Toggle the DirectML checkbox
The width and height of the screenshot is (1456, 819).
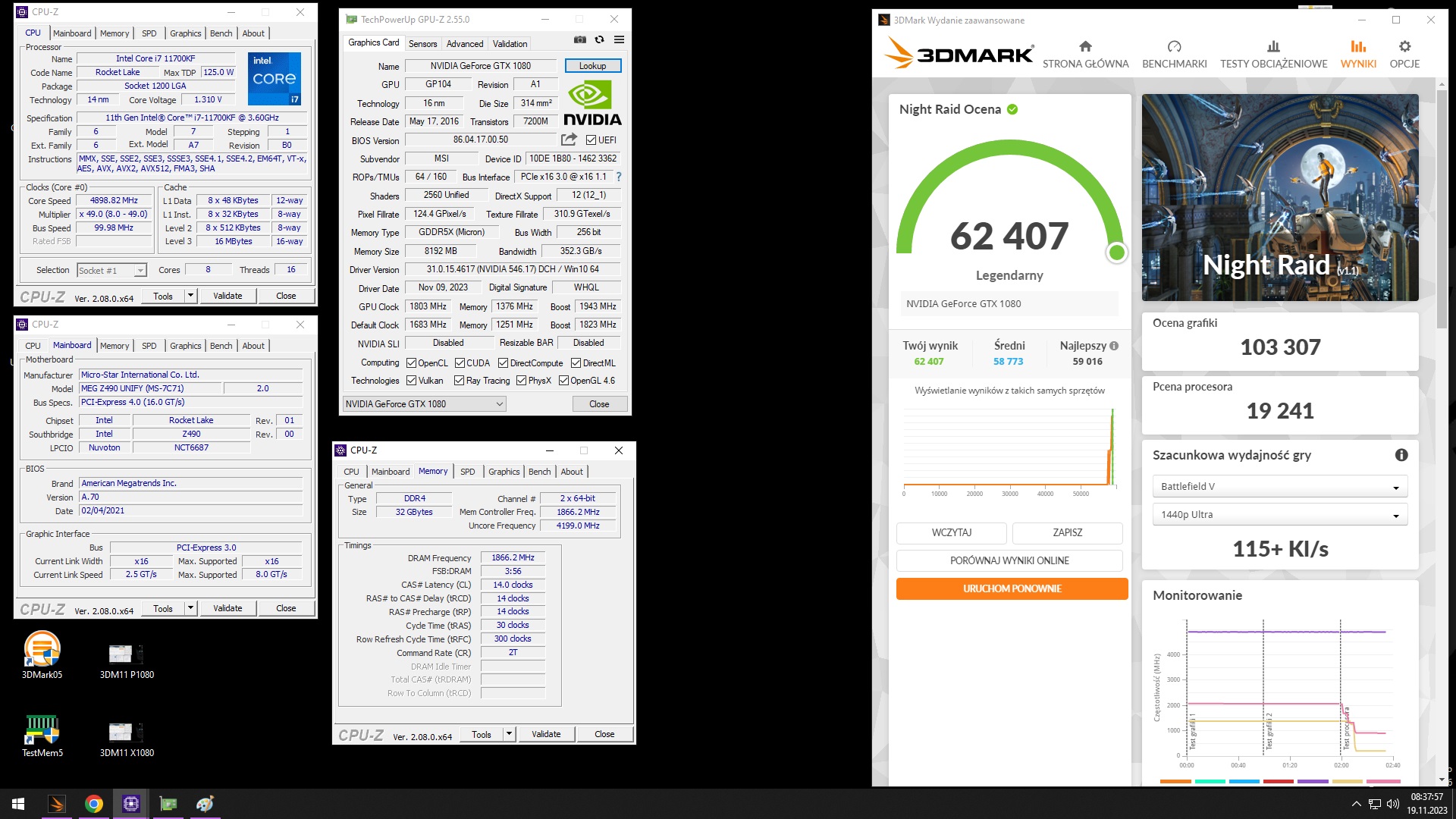[576, 363]
